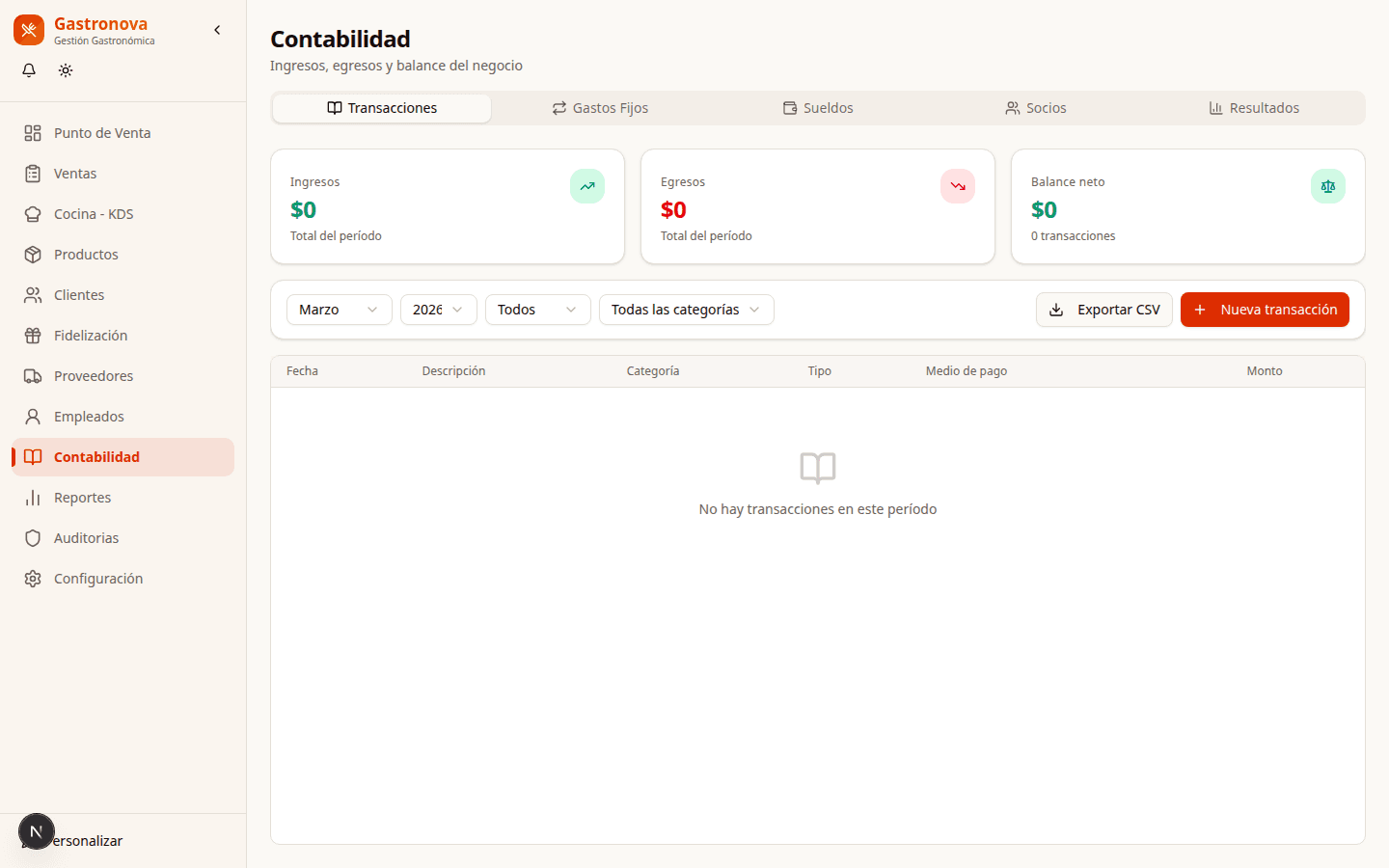
Task: Click the Gastronova logo icon
Action: click(x=29, y=30)
